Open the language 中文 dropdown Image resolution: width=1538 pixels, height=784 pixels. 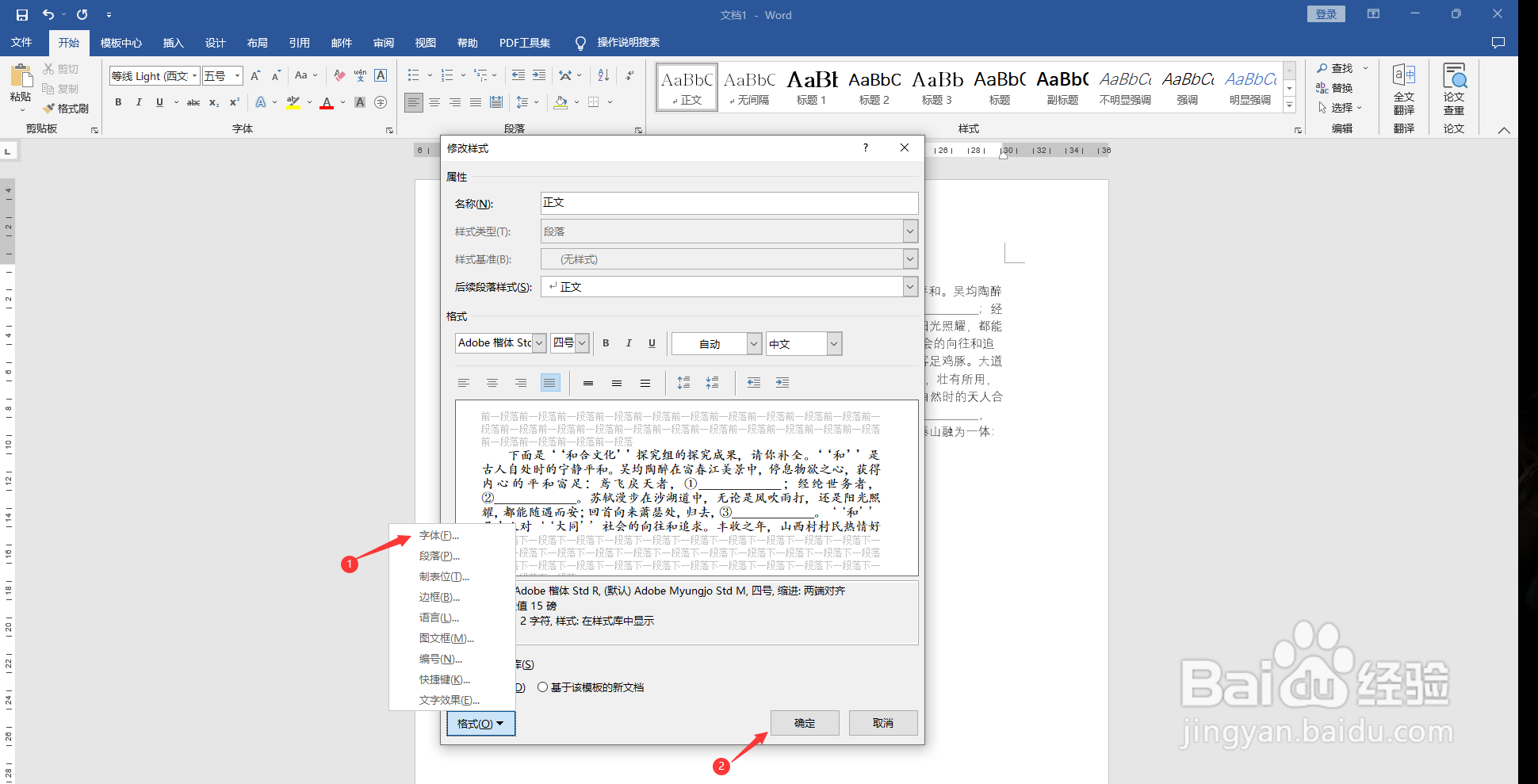click(x=833, y=343)
